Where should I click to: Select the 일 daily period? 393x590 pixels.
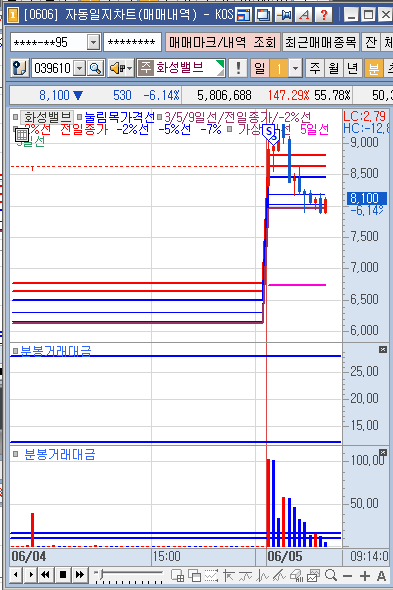point(260,68)
